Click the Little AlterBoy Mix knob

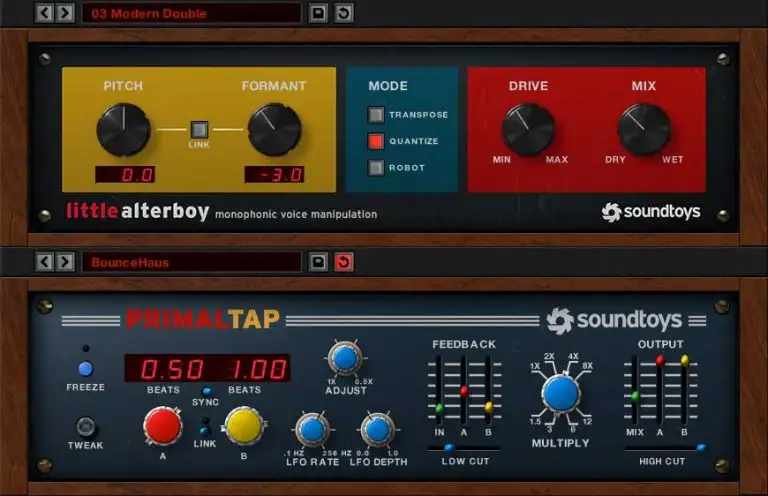point(644,129)
